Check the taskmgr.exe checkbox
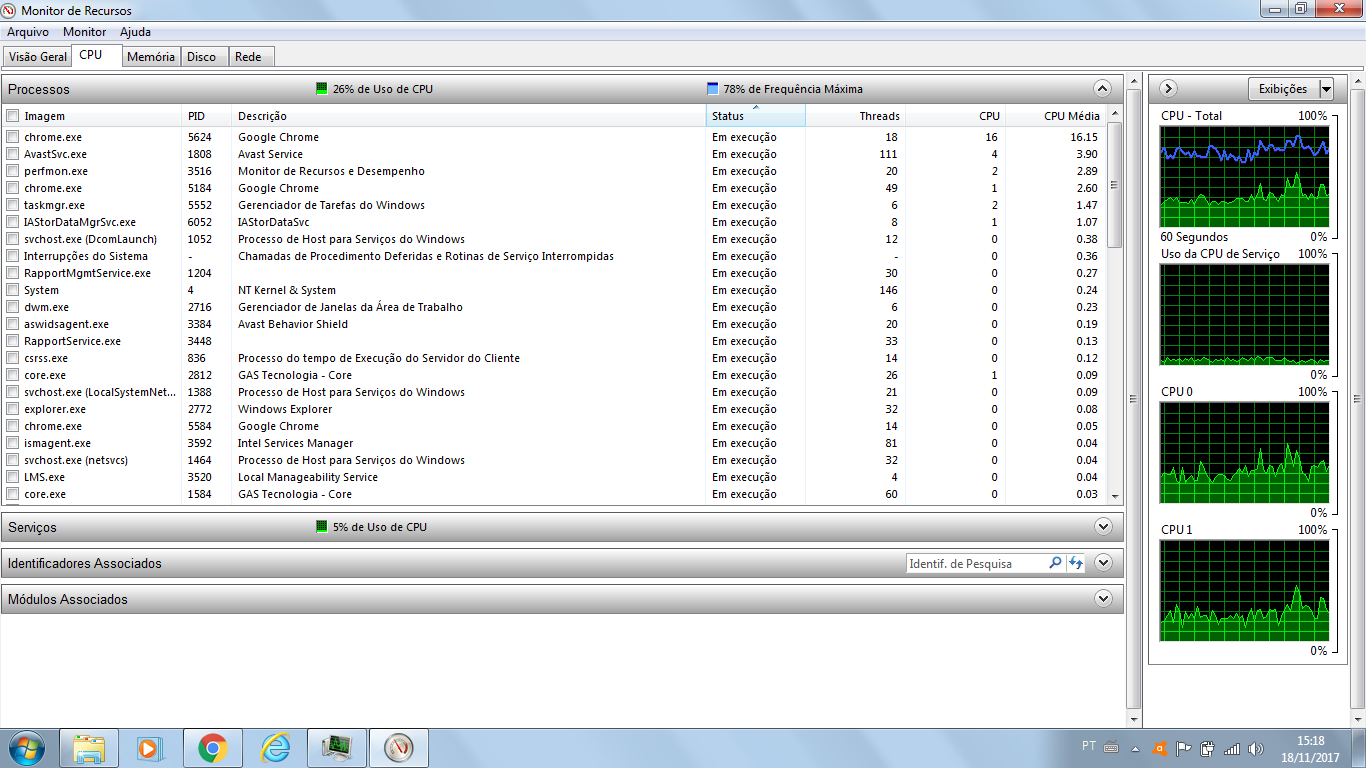Screen dimensions: 1366x768 pyautogui.click(x=13, y=205)
